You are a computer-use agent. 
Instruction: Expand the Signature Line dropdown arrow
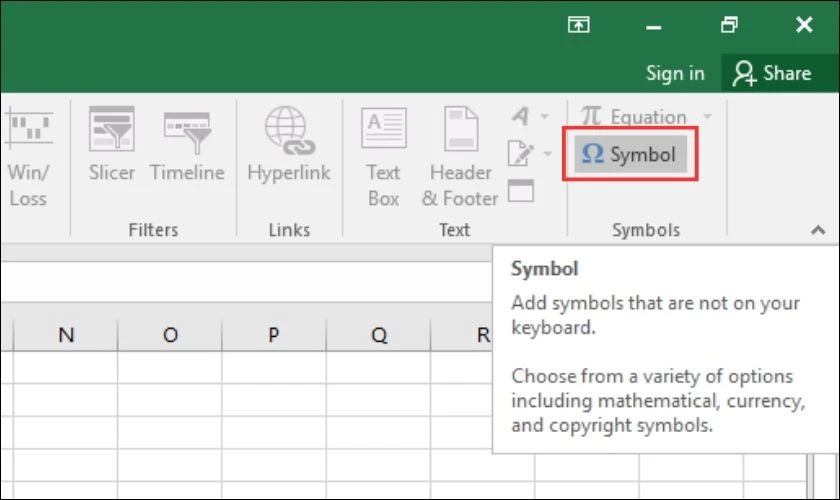tap(547, 154)
